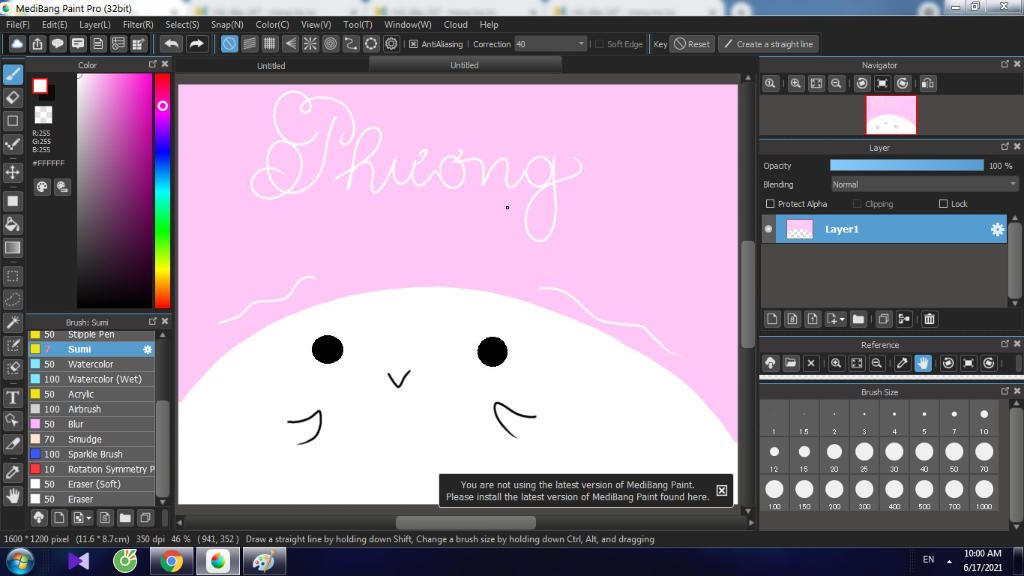
Task: Select the rectangular Select tool
Action: [x=13, y=276]
